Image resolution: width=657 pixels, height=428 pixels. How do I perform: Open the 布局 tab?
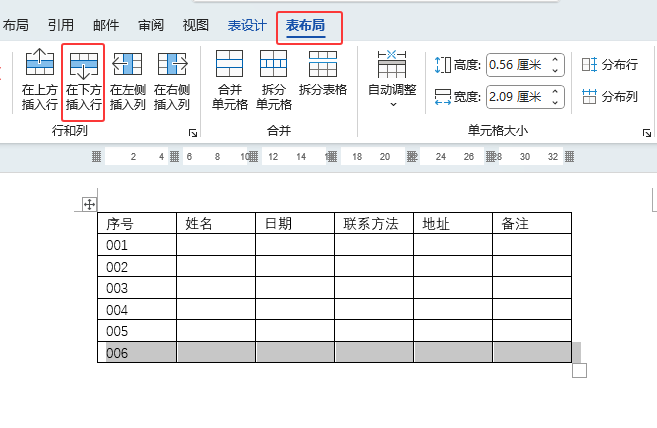click(16, 26)
